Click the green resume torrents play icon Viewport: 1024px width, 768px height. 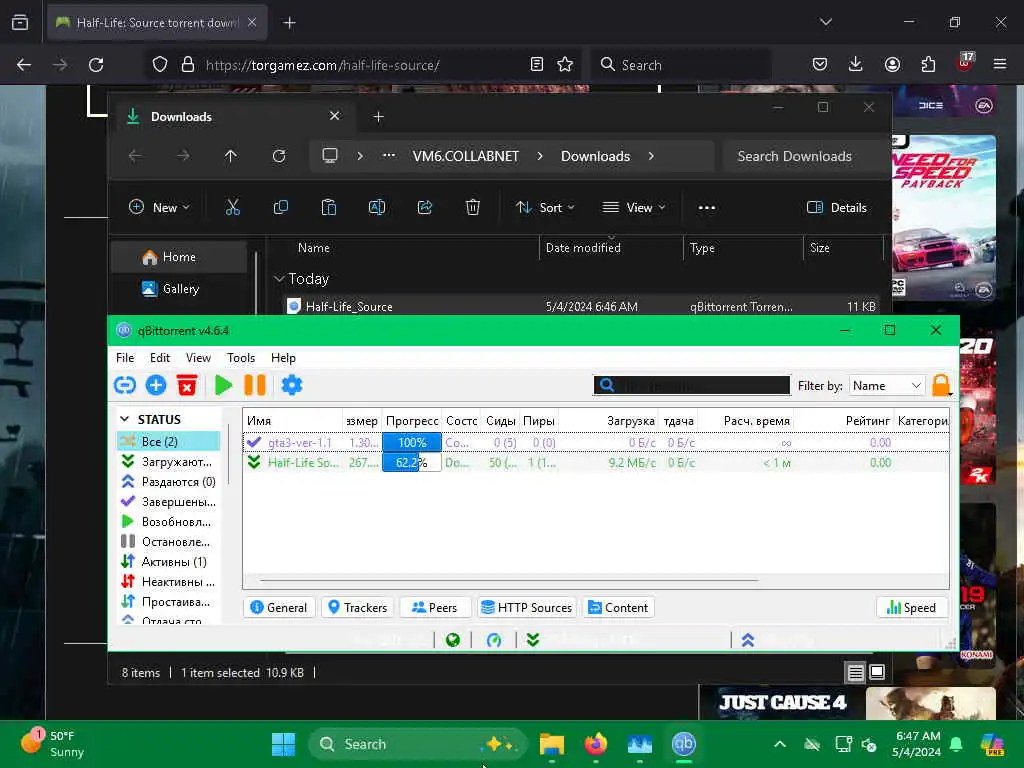tap(223, 385)
